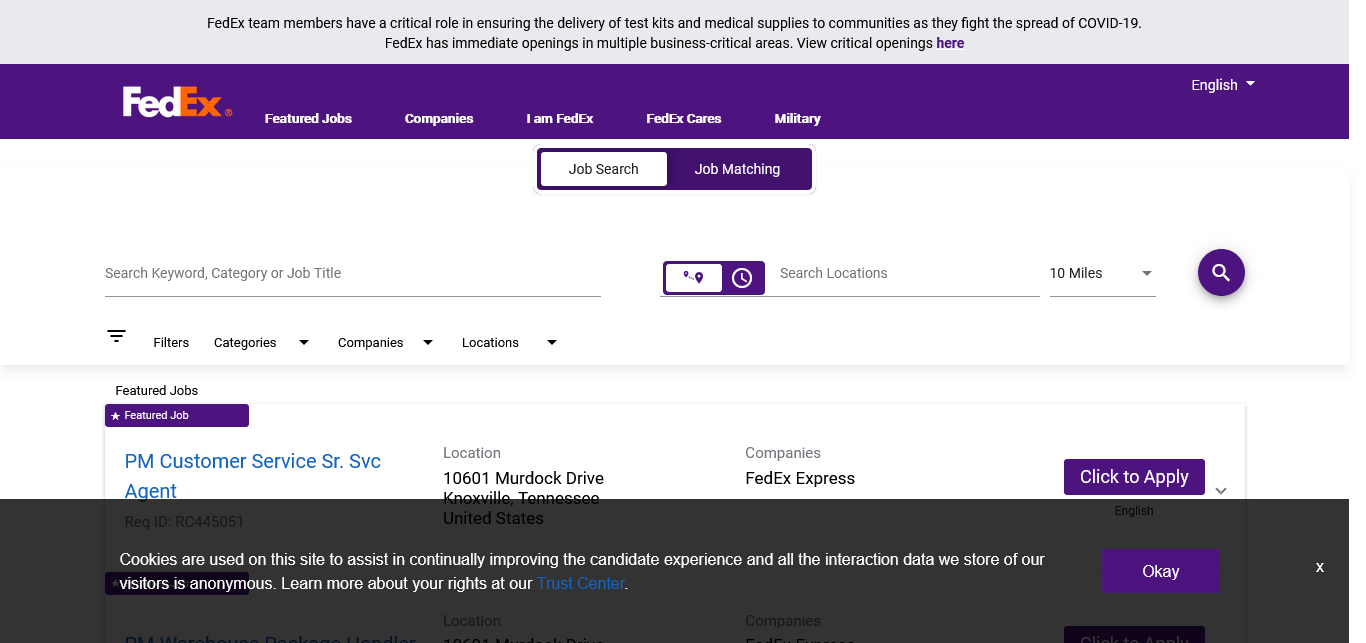Open the FedEx Cares menu item
1366x643 pixels.
pyautogui.click(x=683, y=118)
